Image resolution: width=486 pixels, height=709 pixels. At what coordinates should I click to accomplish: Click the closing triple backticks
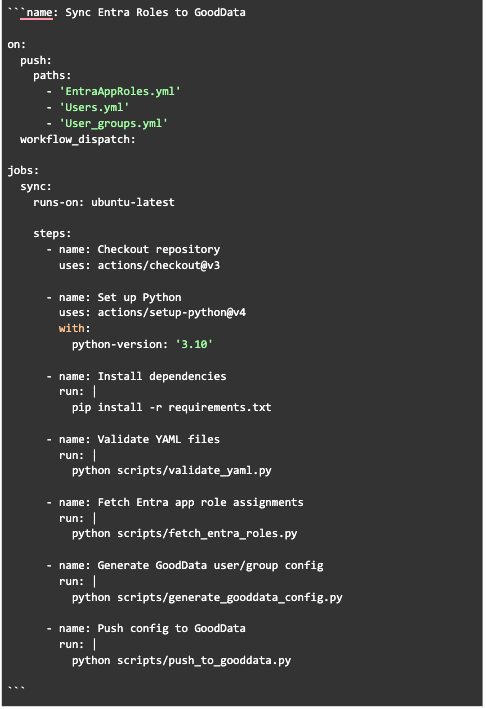pyautogui.click(x=16, y=688)
